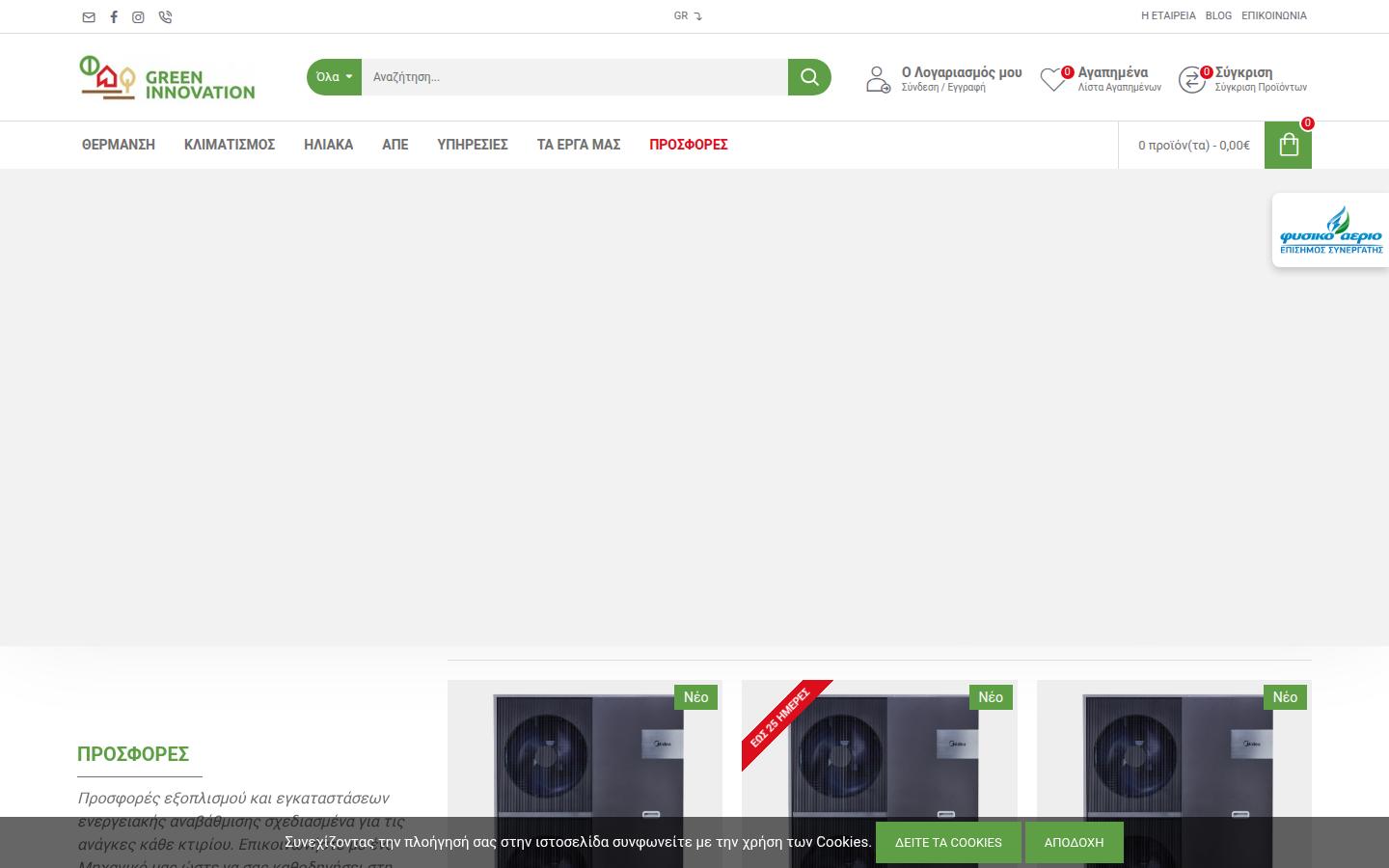
Task: Focus the Αναζήτηση search field
Action: coord(574,77)
